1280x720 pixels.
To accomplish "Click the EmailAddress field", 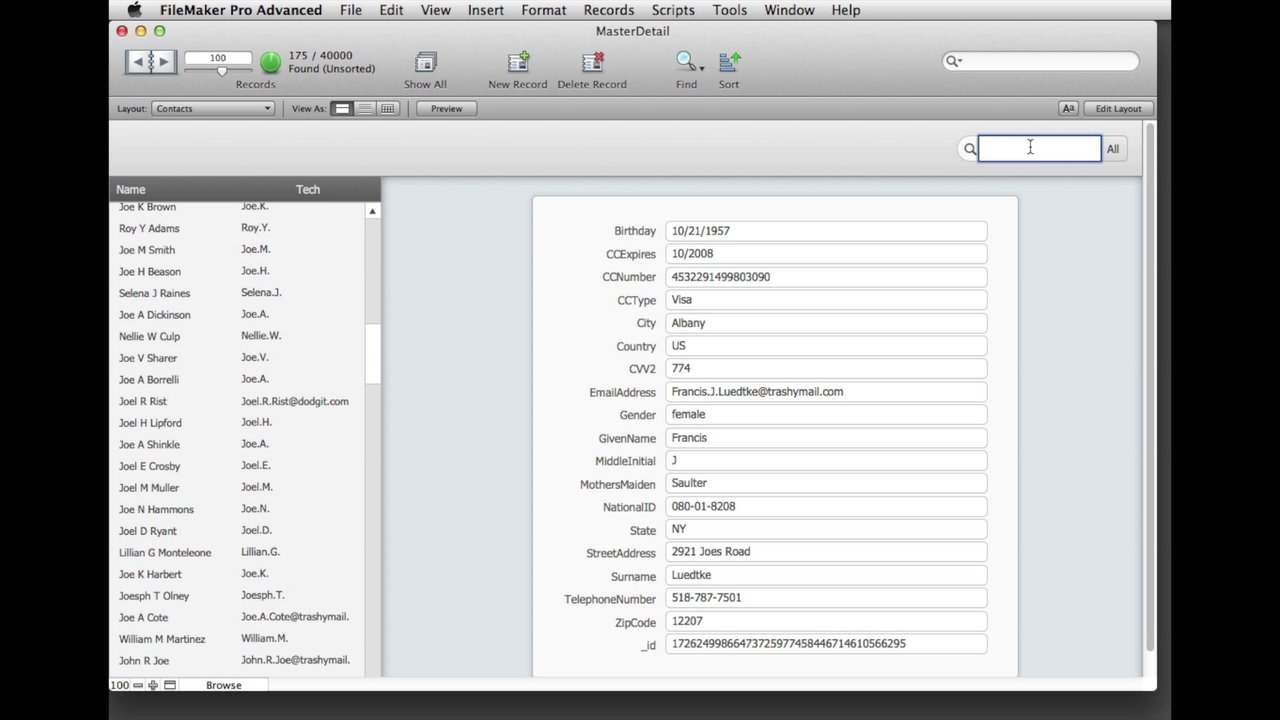I will 826,392.
